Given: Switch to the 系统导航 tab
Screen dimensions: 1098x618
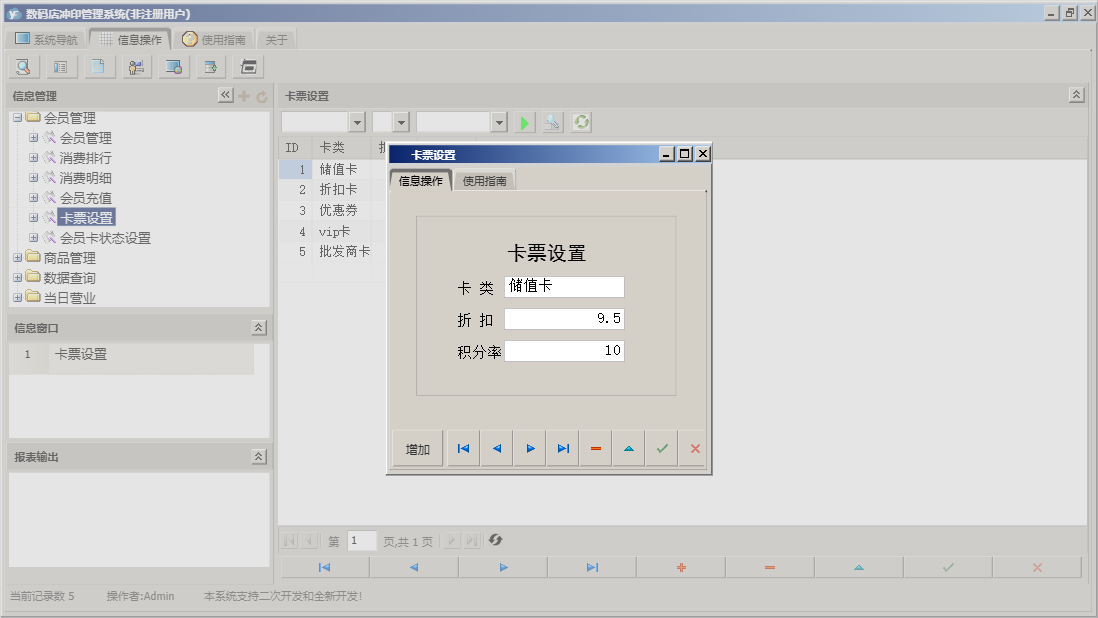Looking at the screenshot, I should (x=46, y=40).
